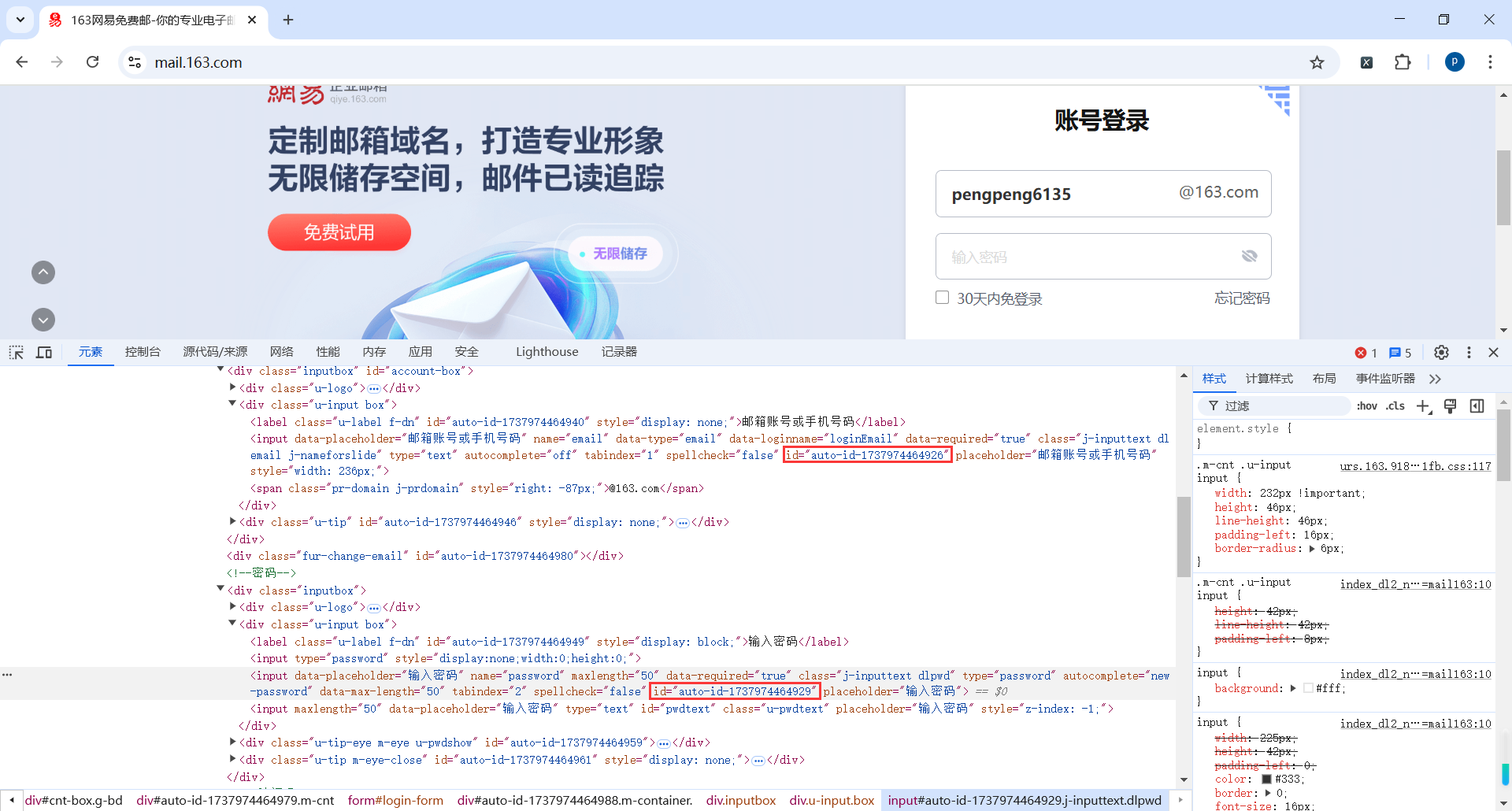Toggle the :hov element state panel
This screenshot has height=811, width=1512.
[1367, 406]
